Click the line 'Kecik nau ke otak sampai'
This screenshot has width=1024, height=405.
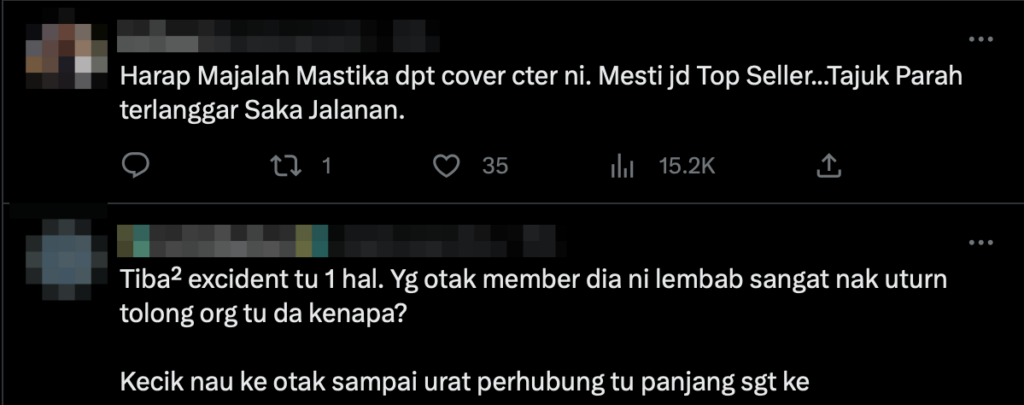(x=464, y=382)
